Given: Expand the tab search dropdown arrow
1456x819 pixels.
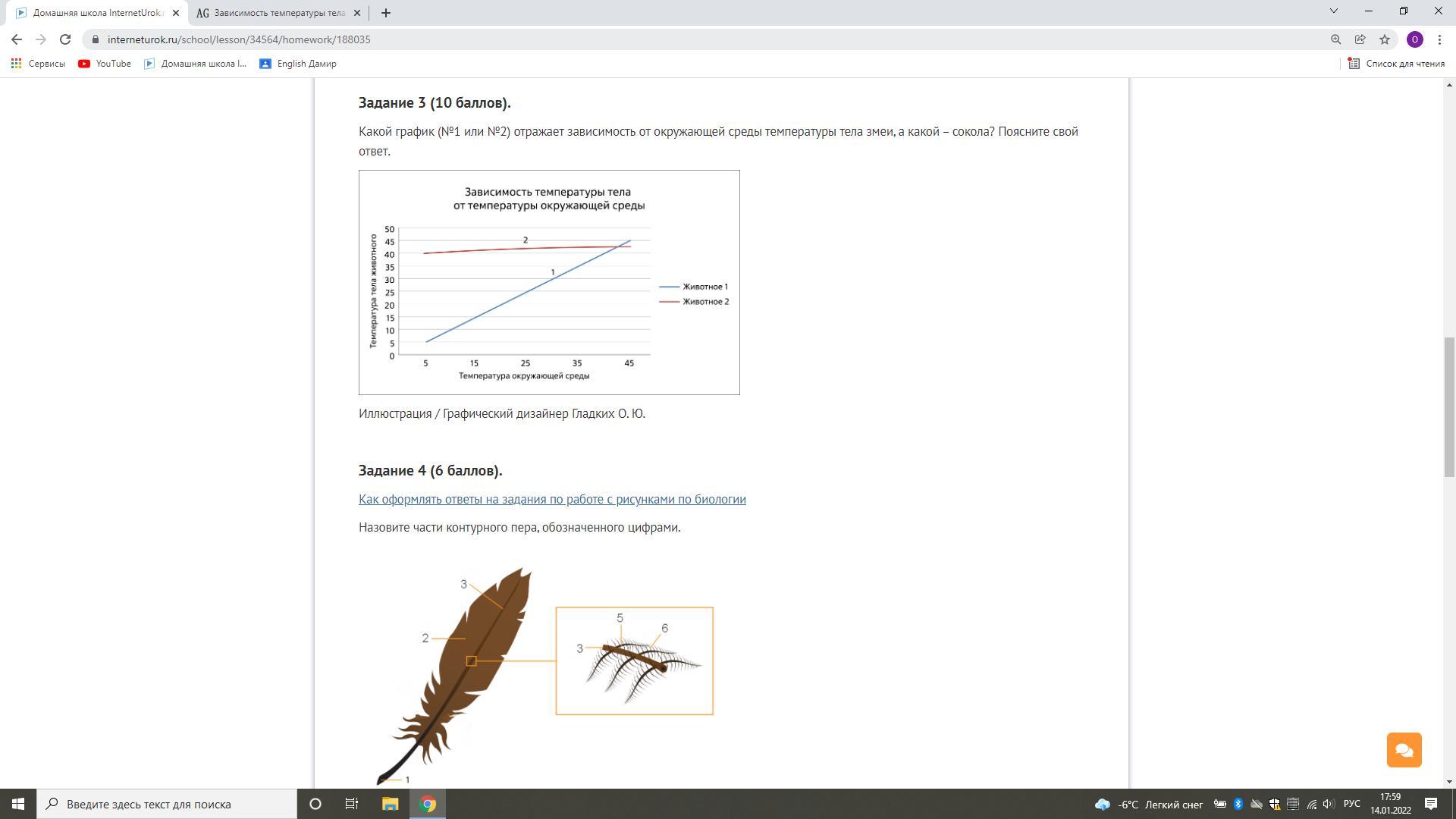Looking at the screenshot, I should [x=1334, y=11].
